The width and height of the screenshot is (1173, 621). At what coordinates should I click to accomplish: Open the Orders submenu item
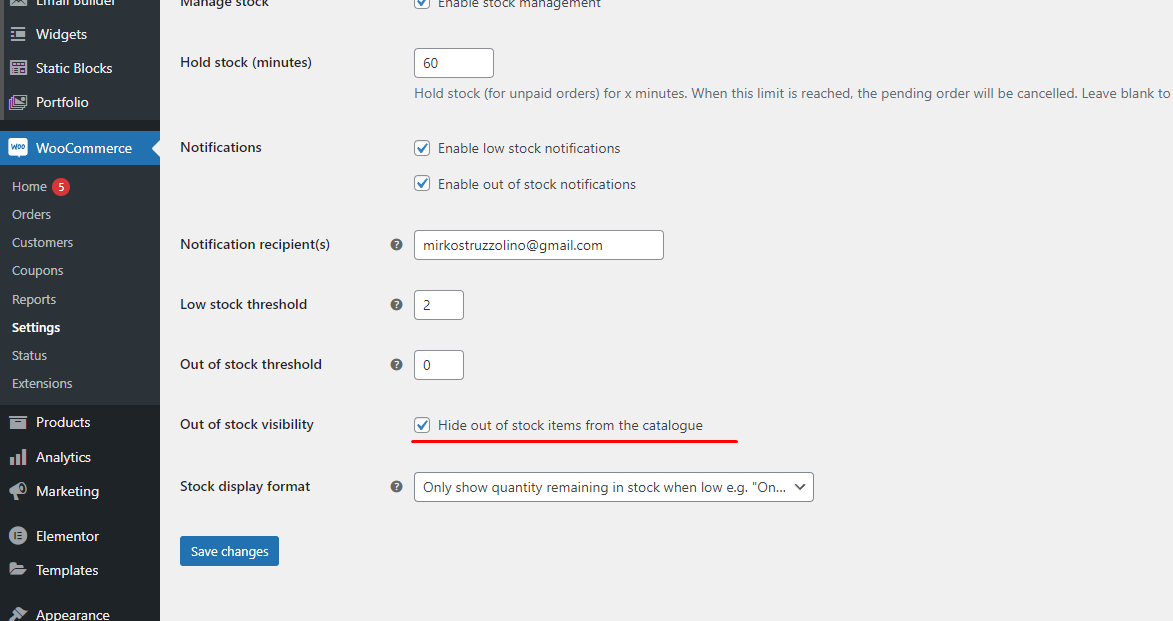click(31, 214)
